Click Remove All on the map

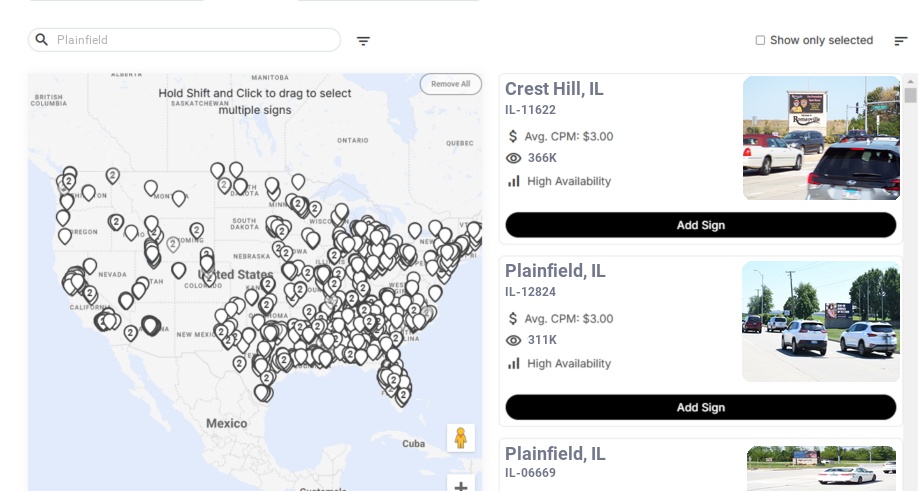(x=450, y=84)
